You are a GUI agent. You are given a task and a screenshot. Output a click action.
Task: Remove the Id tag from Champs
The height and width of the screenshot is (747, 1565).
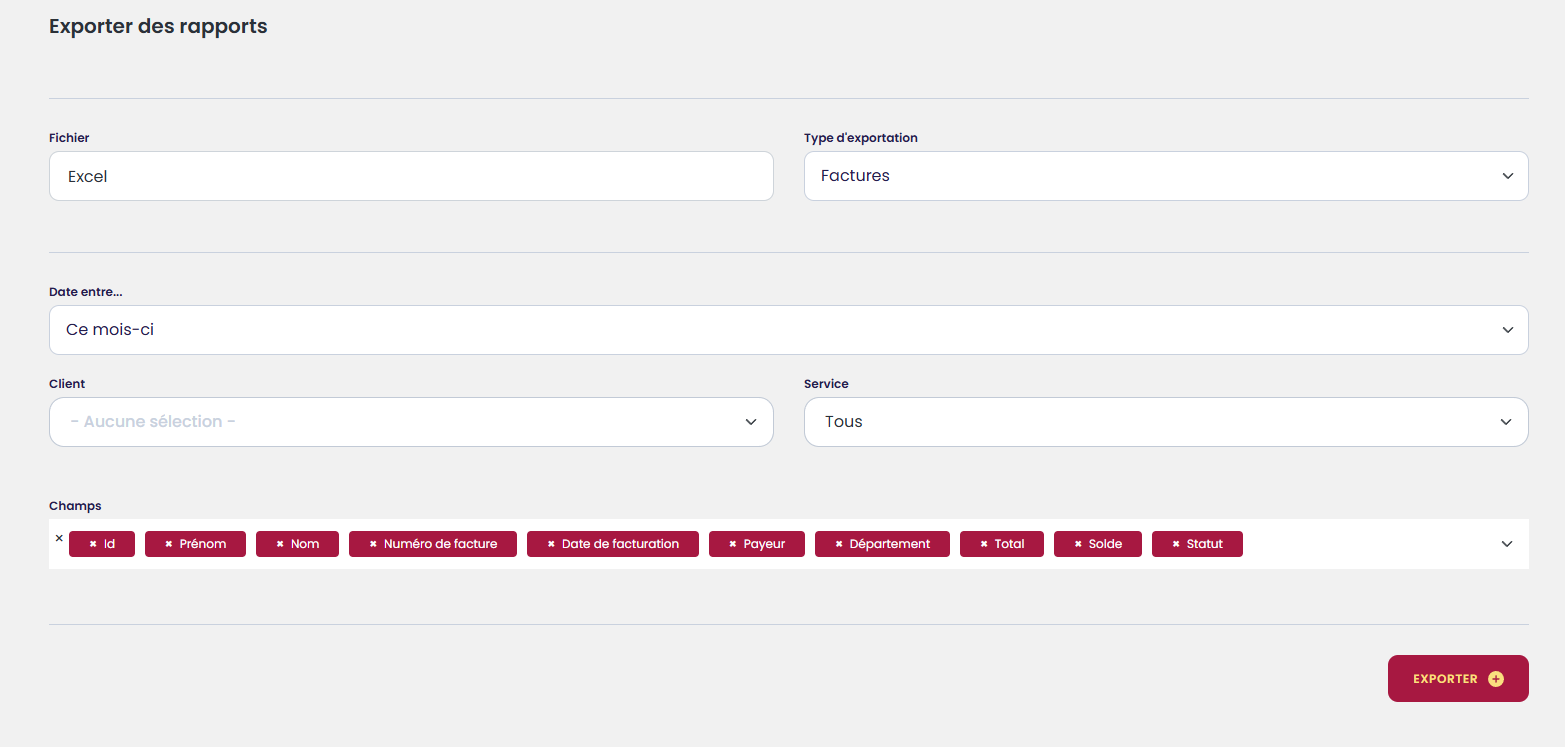pos(93,544)
